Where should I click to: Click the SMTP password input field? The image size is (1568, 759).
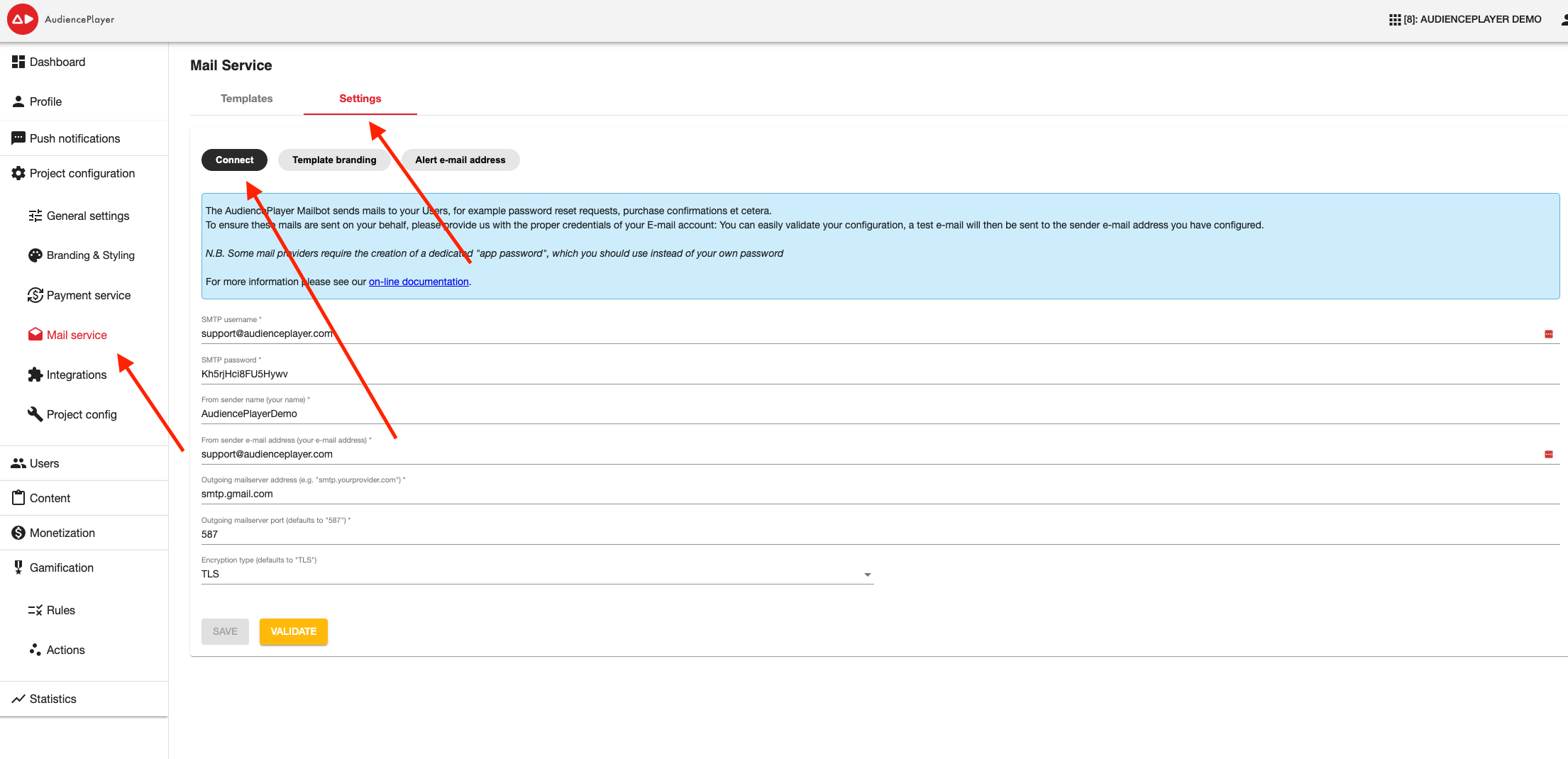(x=880, y=374)
